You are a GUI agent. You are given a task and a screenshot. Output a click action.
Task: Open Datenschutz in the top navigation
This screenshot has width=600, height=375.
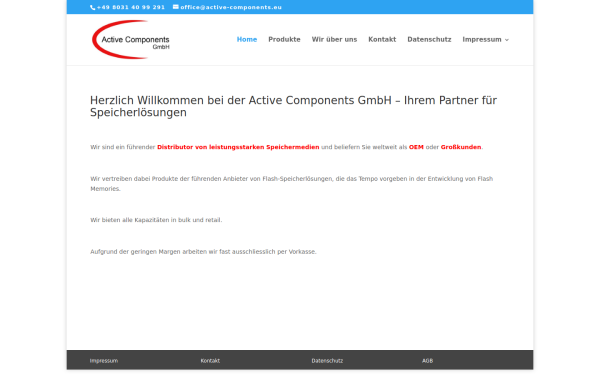(429, 39)
